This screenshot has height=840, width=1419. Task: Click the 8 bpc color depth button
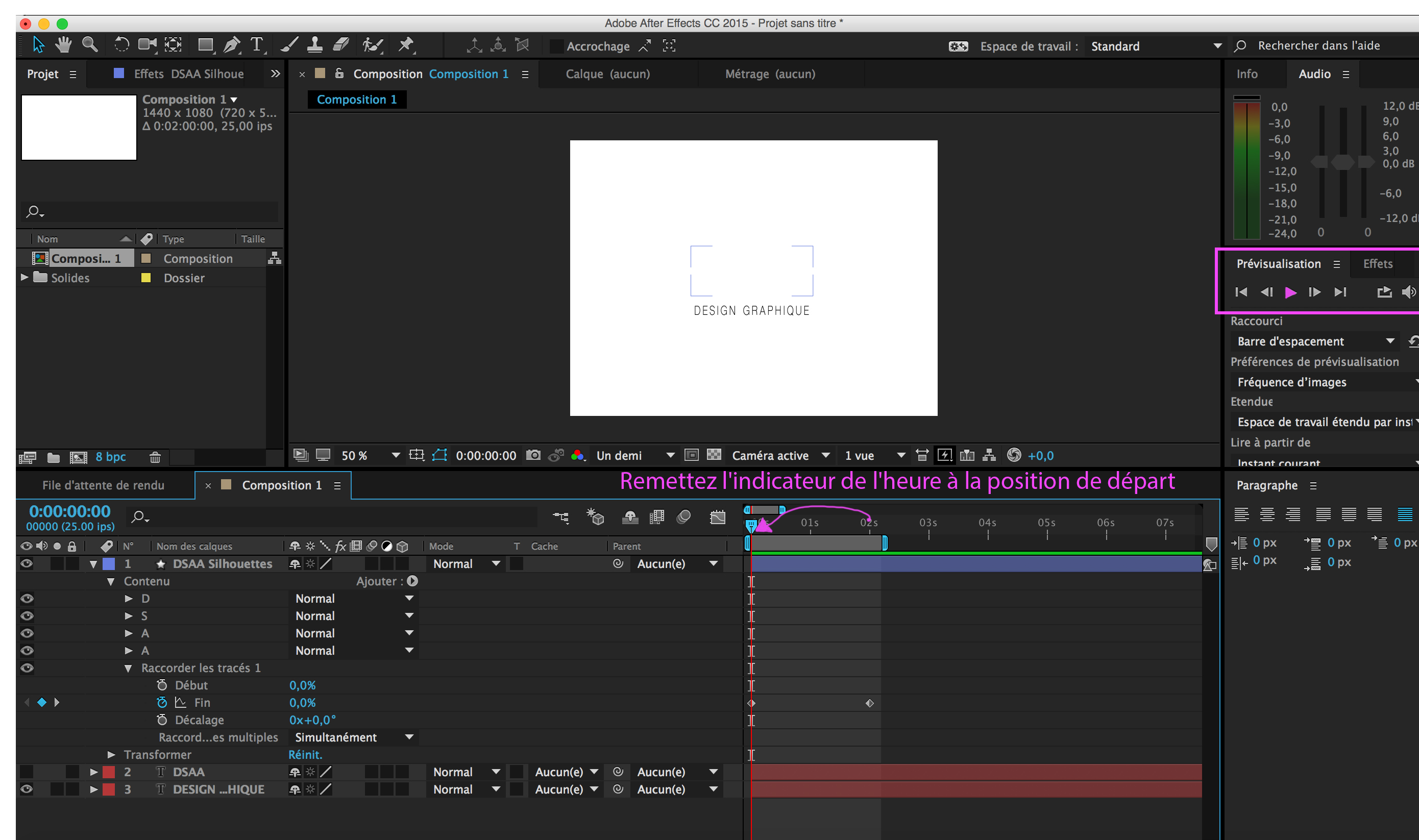point(110,457)
